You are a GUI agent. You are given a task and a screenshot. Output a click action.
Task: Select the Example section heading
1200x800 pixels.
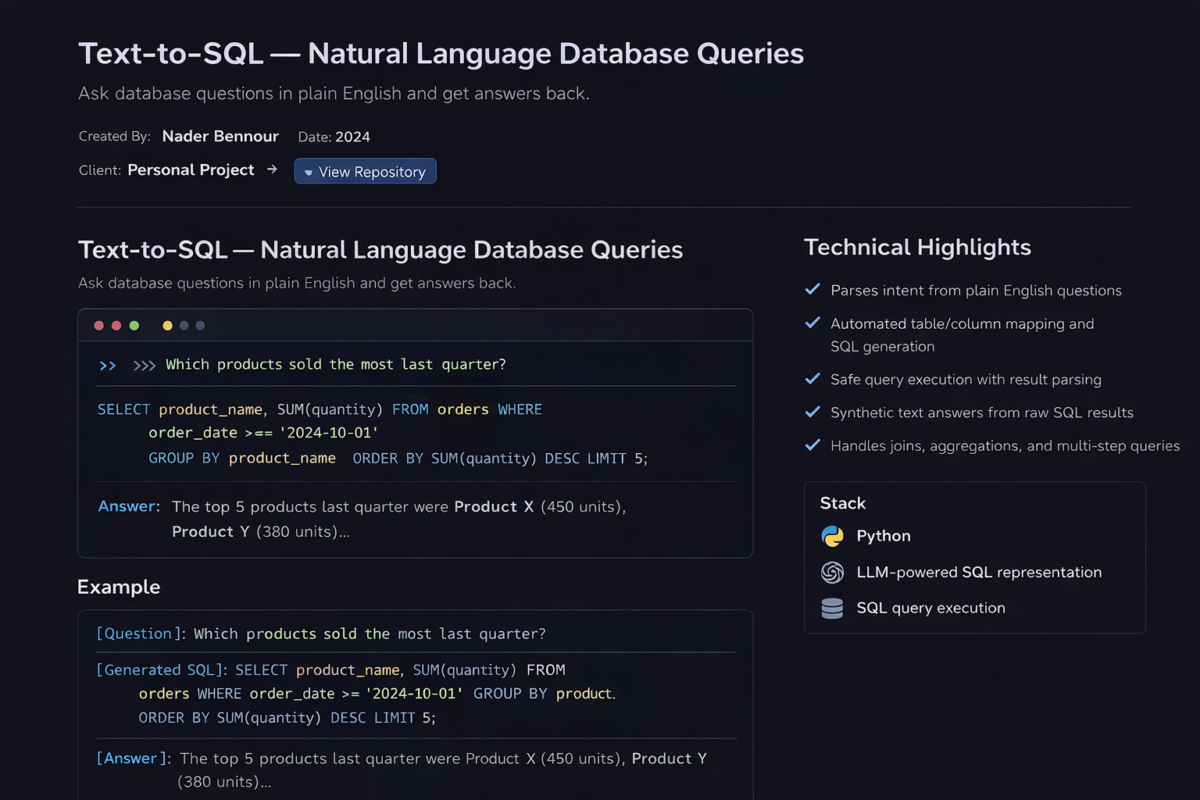(x=119, y=587)
